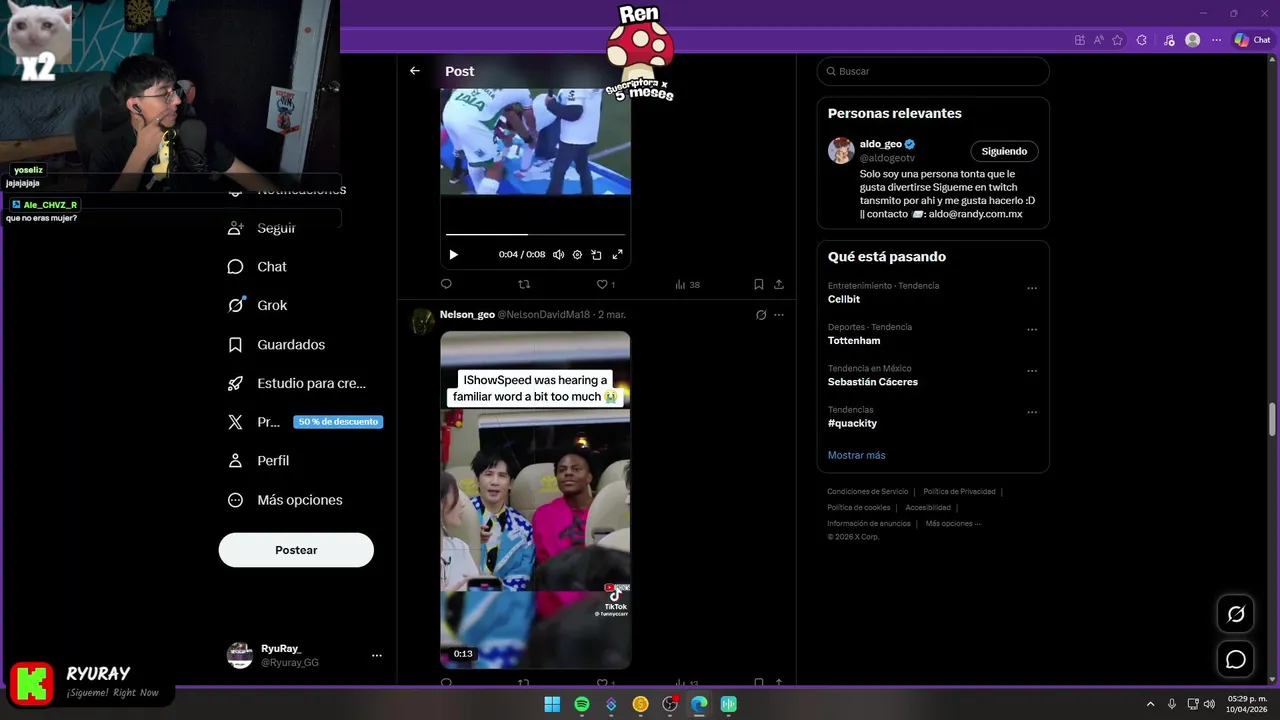Click the Postear button

click(296, 550)
